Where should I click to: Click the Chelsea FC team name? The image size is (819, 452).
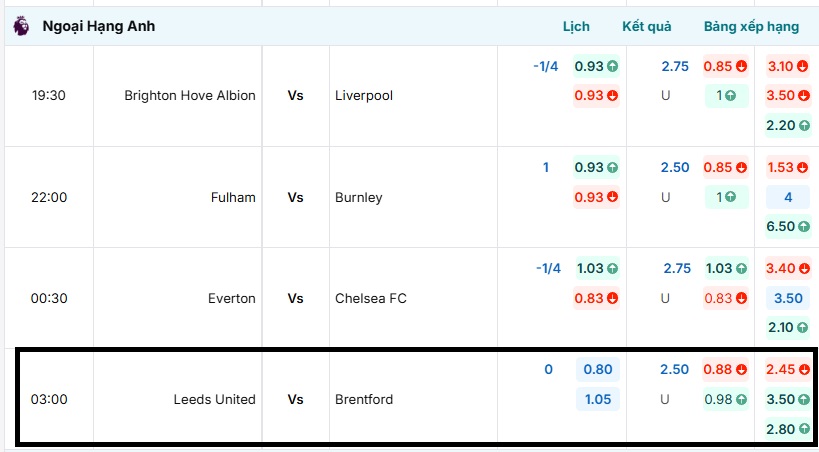[x=370, y=298]
